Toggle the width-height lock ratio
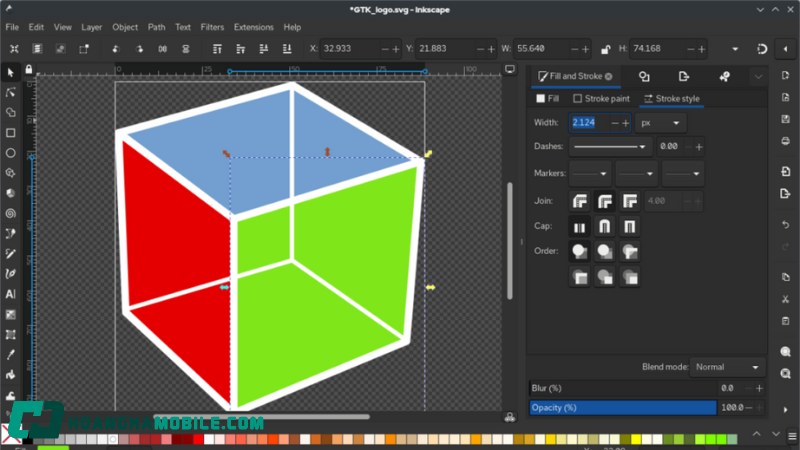The height and width of the screenshot is (450, 800). click(604, 48)
